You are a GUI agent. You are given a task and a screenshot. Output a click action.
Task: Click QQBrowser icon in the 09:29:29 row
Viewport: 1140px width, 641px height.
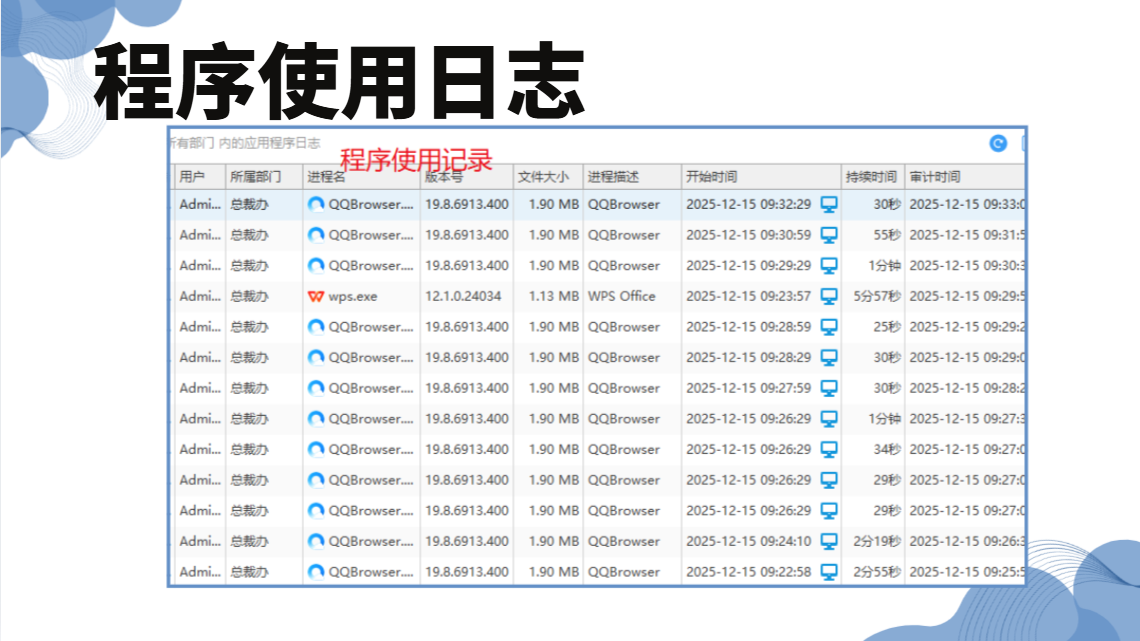pos(316,266)
